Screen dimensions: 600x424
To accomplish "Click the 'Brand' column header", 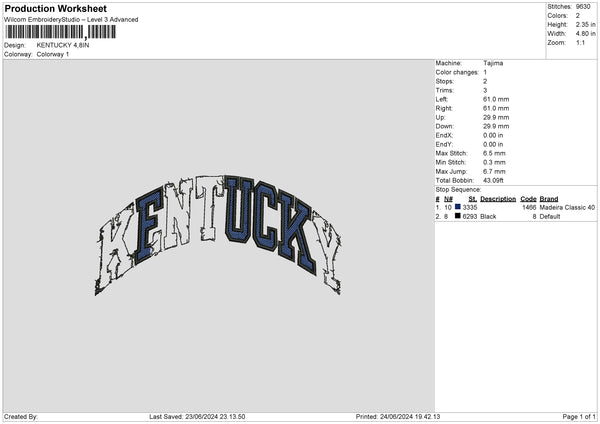I will pos(549,199).
